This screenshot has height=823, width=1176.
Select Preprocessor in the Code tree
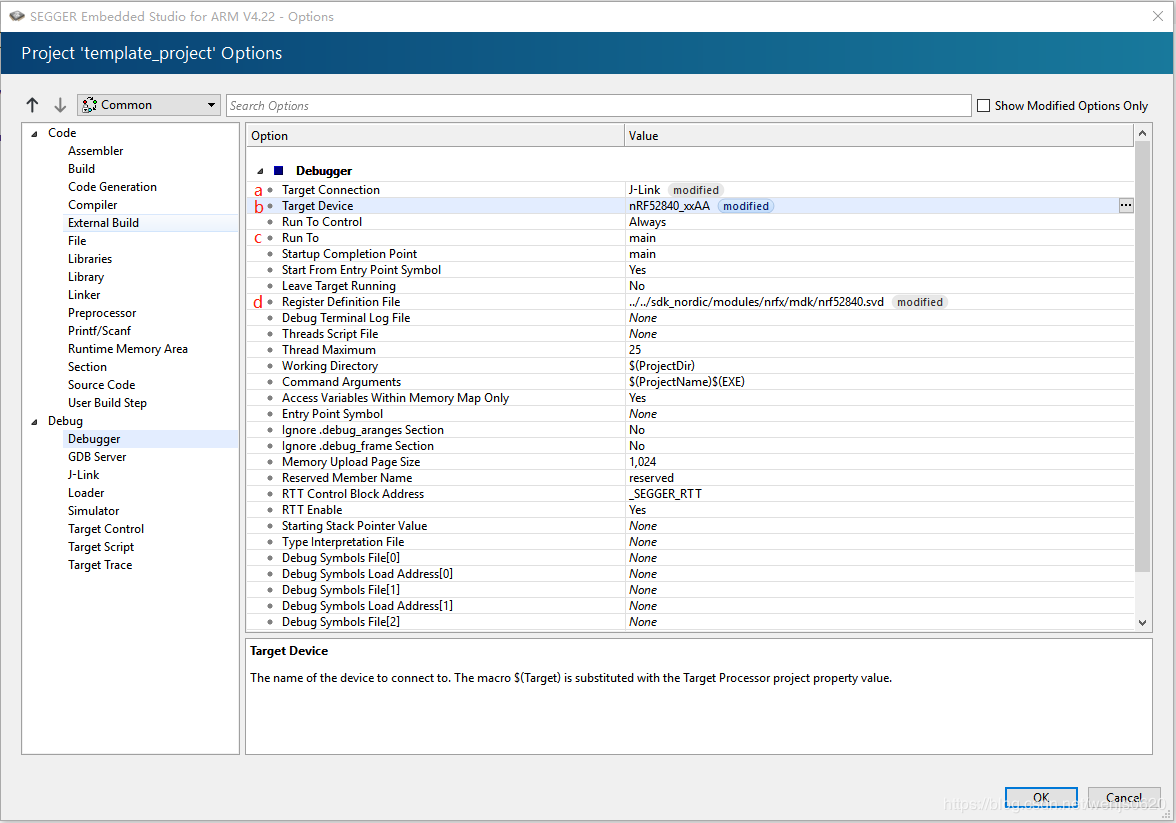pyautogui.click(x=102, y=313)
